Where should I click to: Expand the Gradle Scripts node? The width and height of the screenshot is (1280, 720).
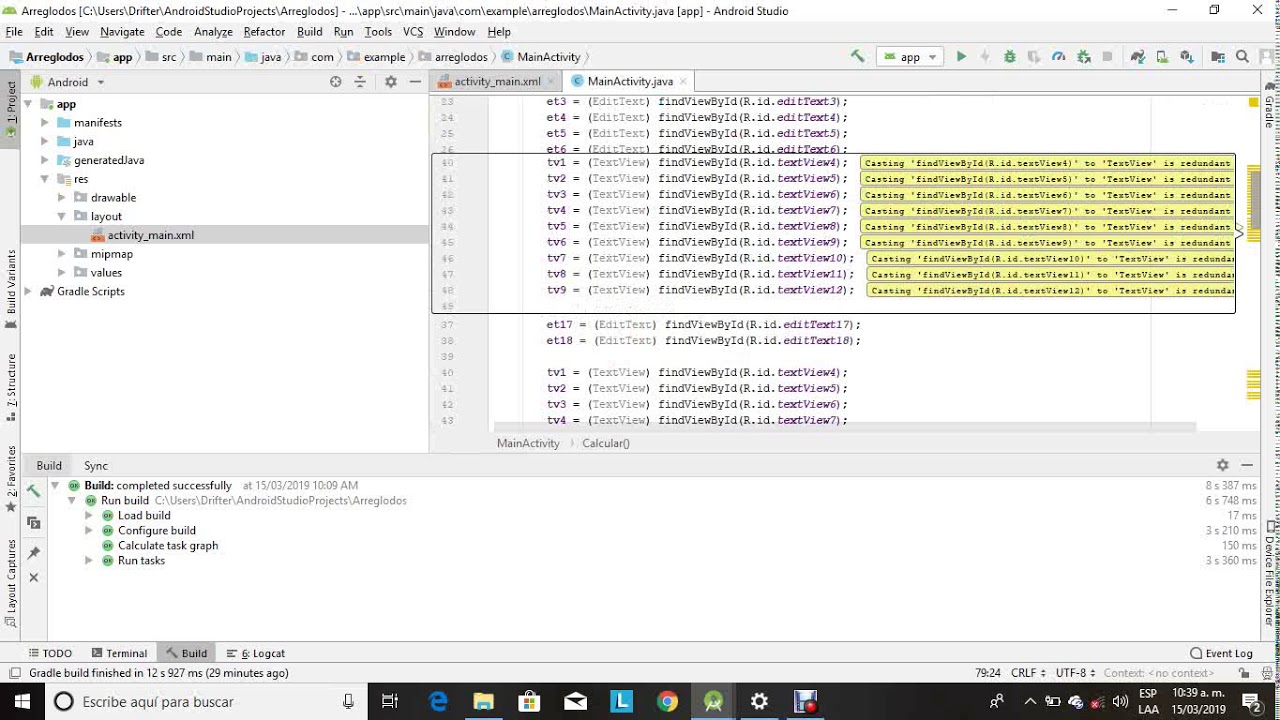click(x=28, y=291)
